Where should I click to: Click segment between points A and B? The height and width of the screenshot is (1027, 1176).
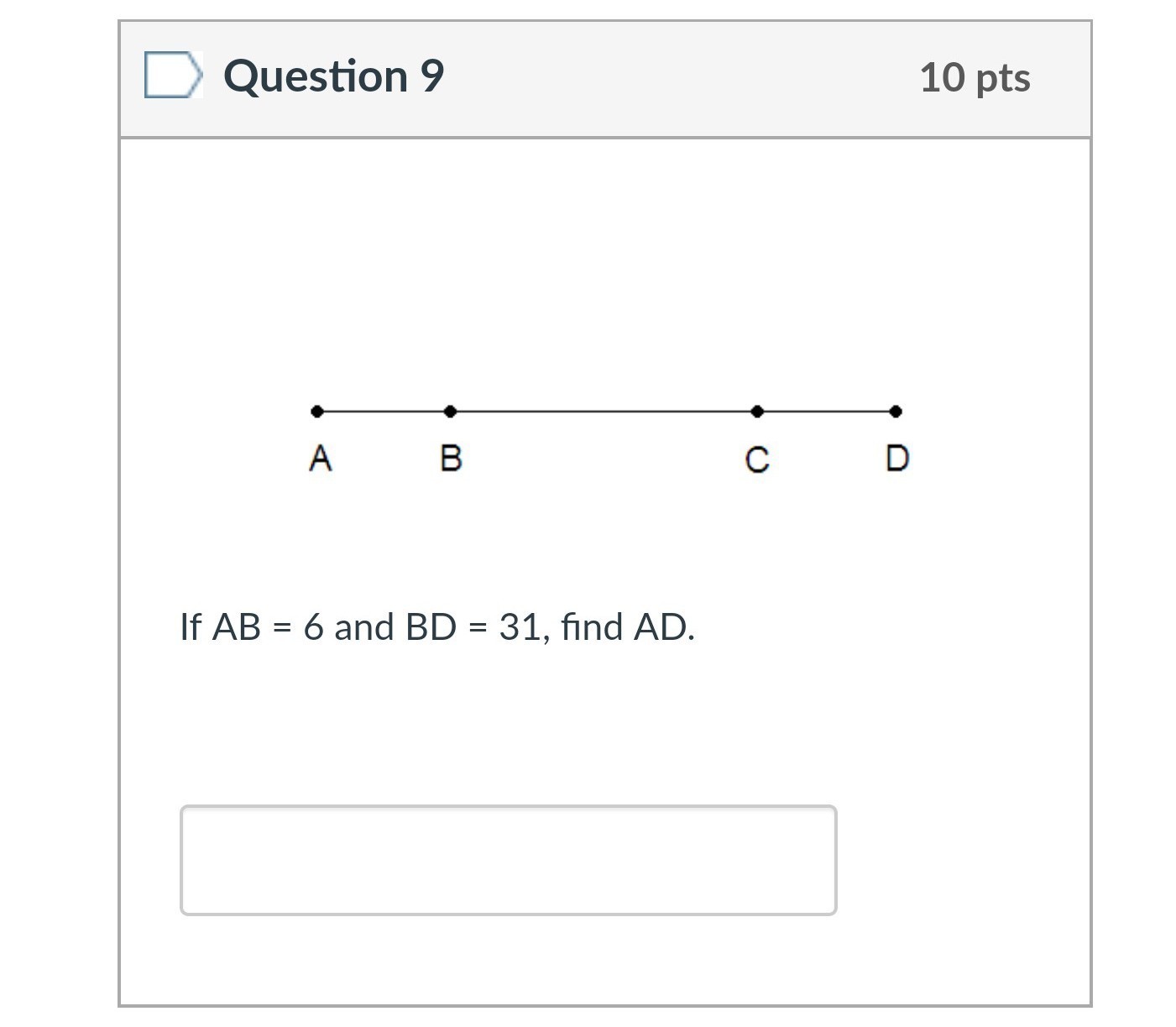click(x=384, y=411)
